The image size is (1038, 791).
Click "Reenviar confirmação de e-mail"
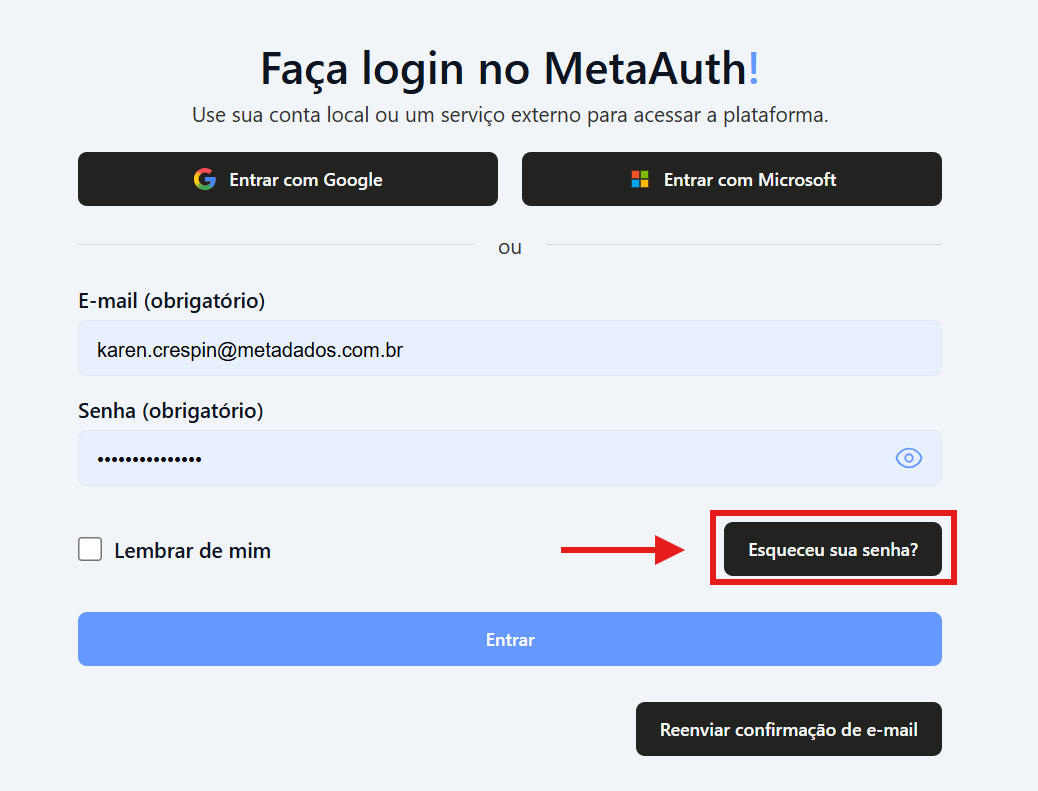click(789, 729)
